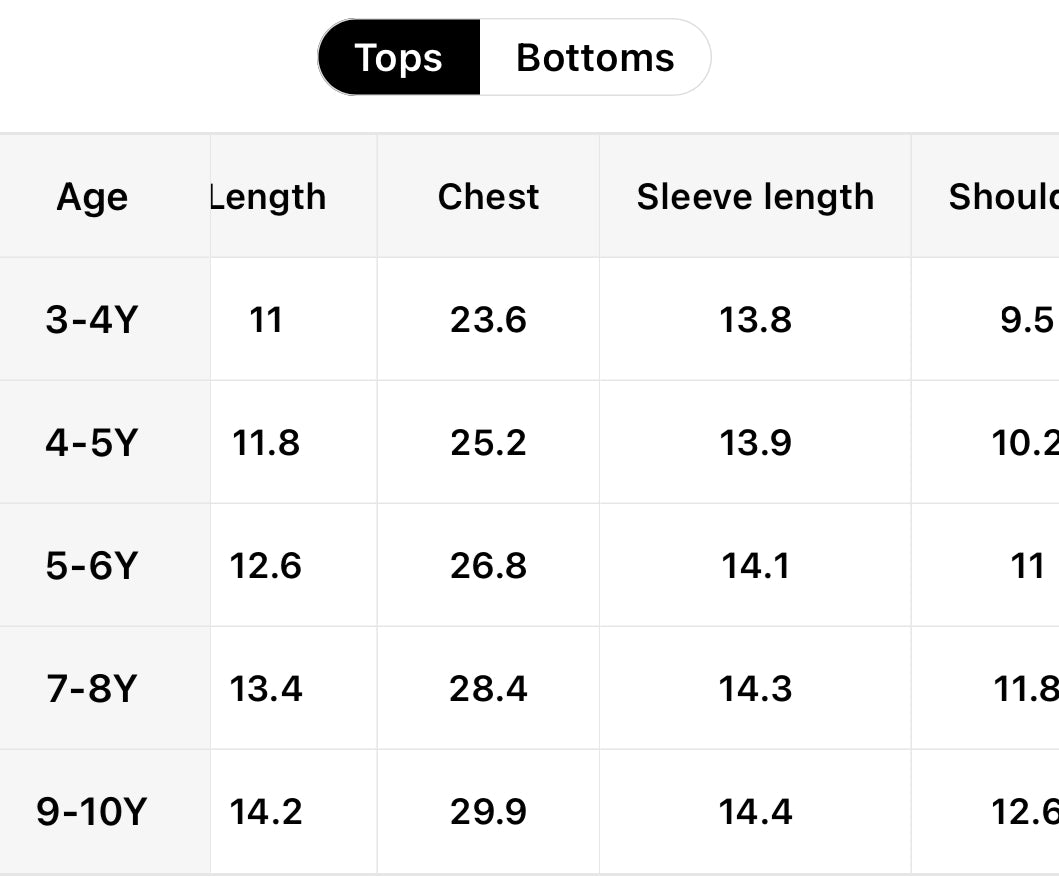Select the sleeve length value 14.3
This screenshot has width=1059, height=877.
pos(755,689)
